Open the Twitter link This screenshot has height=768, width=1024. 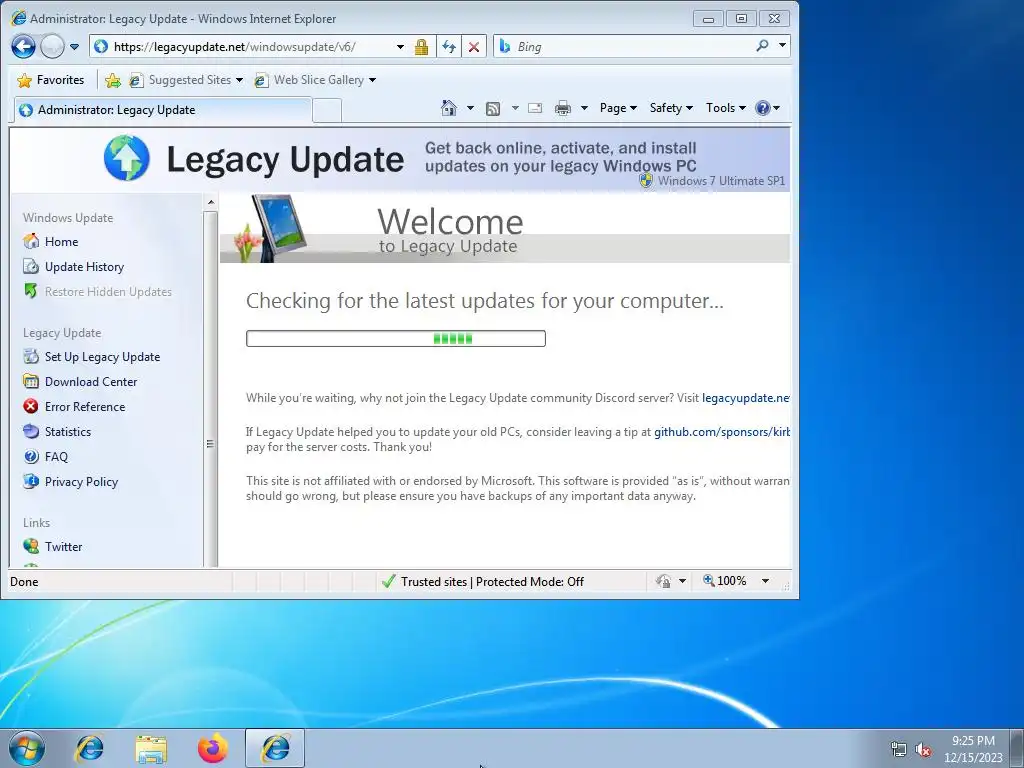pos(63,547)
